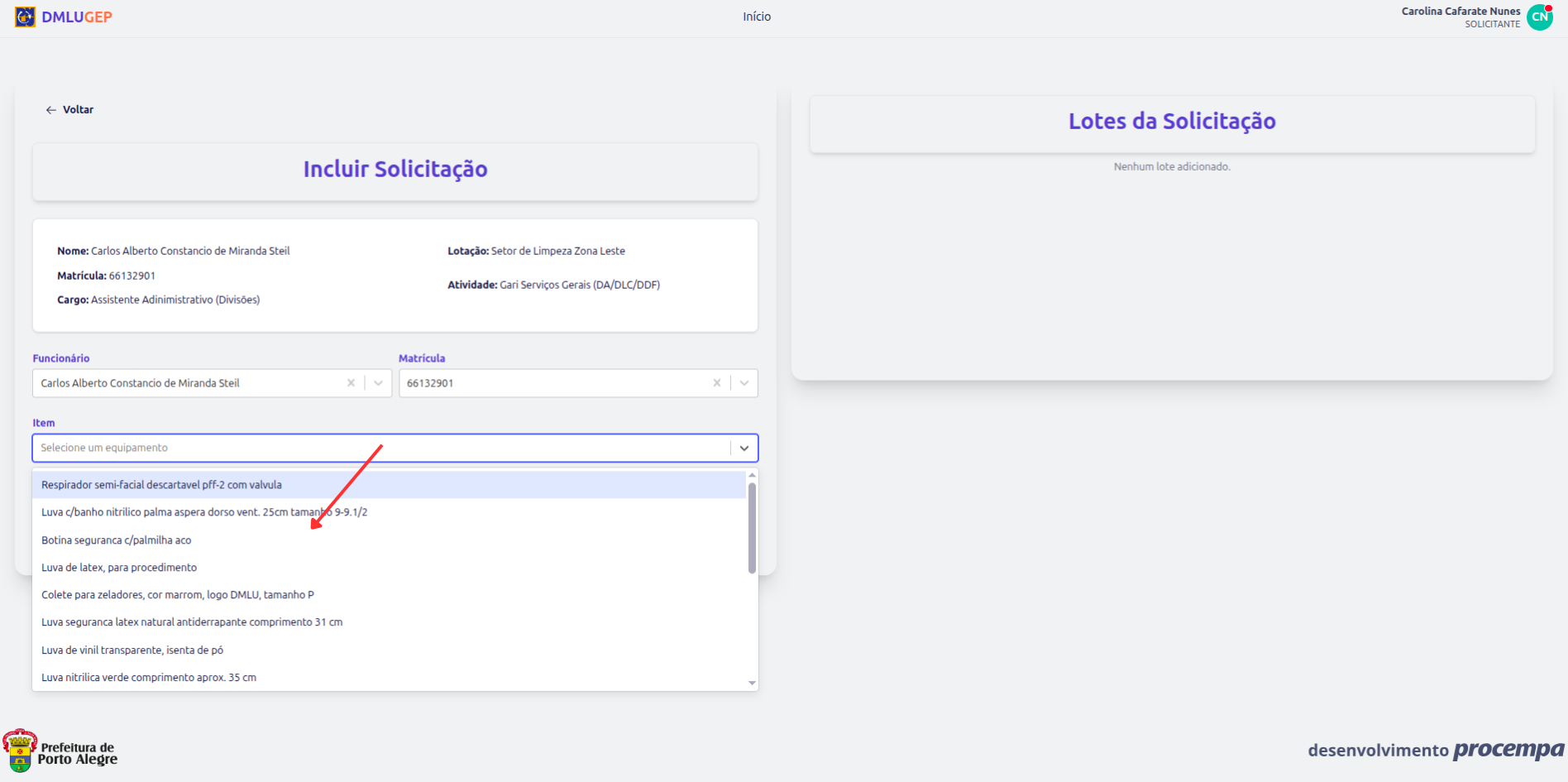This screenshot has height=782, width=1568.
Task: Select Botina seguranca c/palmilha aco
Action: 116,540
